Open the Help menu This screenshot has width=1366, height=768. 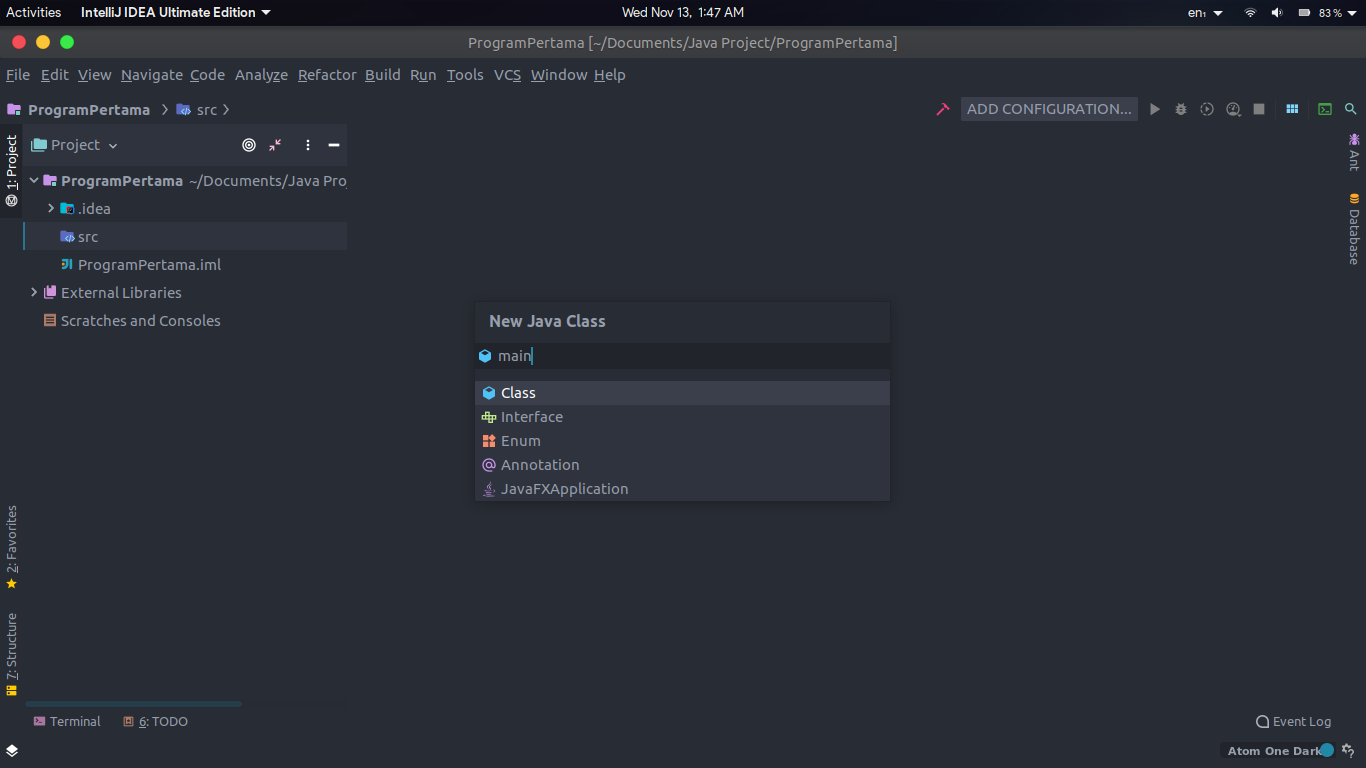click(x=610, y=75)
